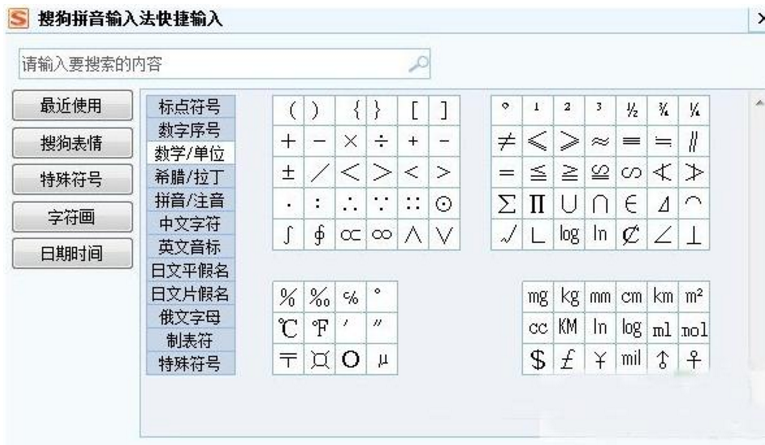
Task: Switch to the 日文片假名 category tab
Action: pyautogui.click(x=191, y=294)
